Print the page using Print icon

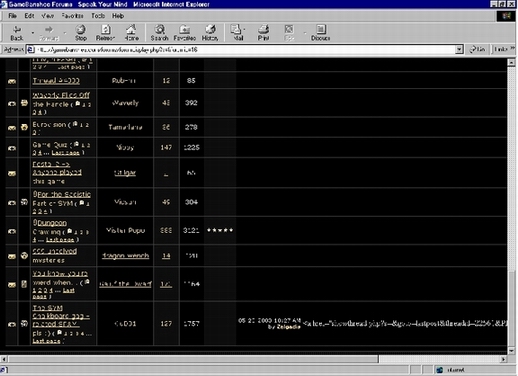[263, 33]
